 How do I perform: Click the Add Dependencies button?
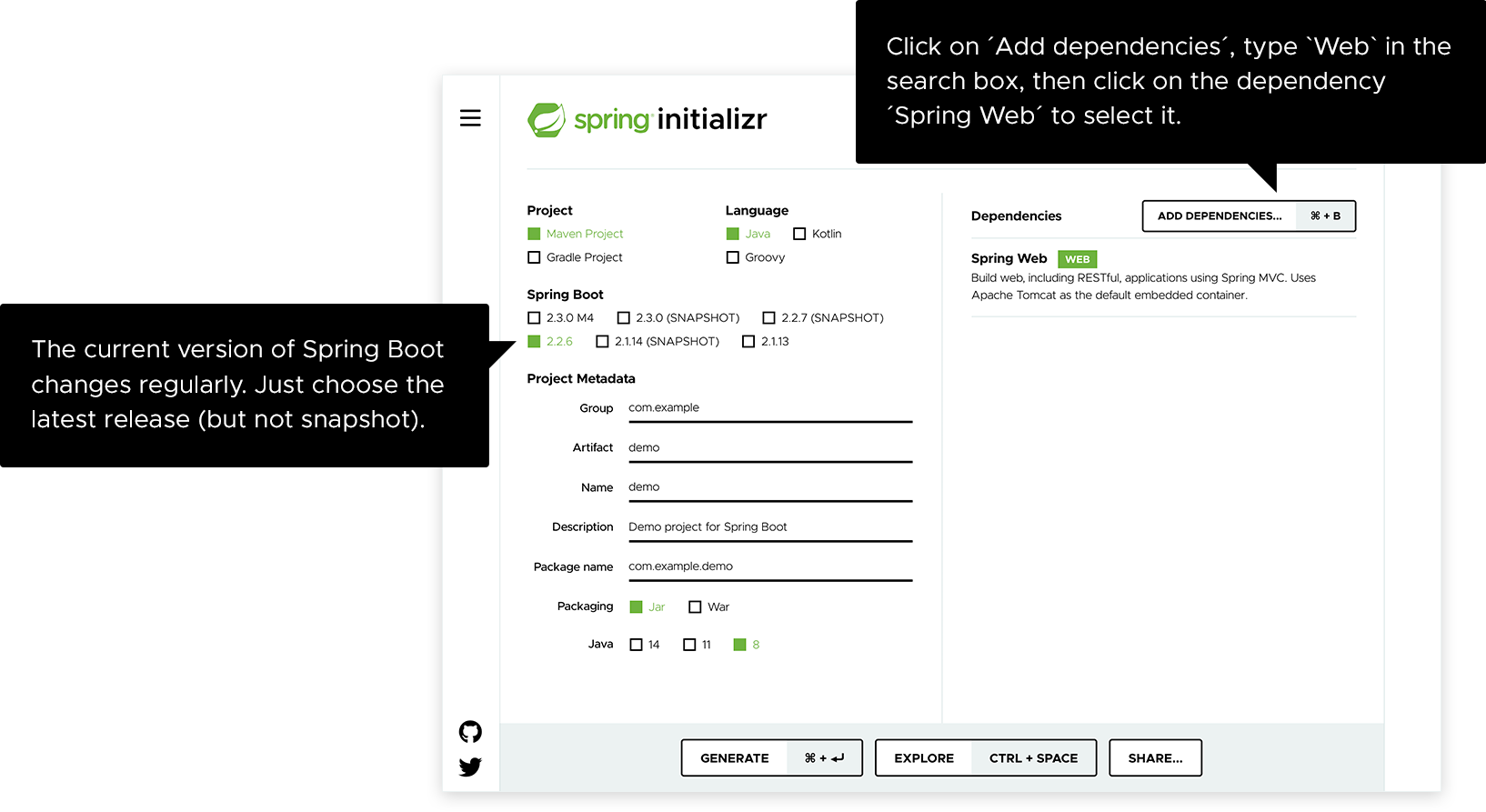pyautogui.click(x=1249, y=216)
